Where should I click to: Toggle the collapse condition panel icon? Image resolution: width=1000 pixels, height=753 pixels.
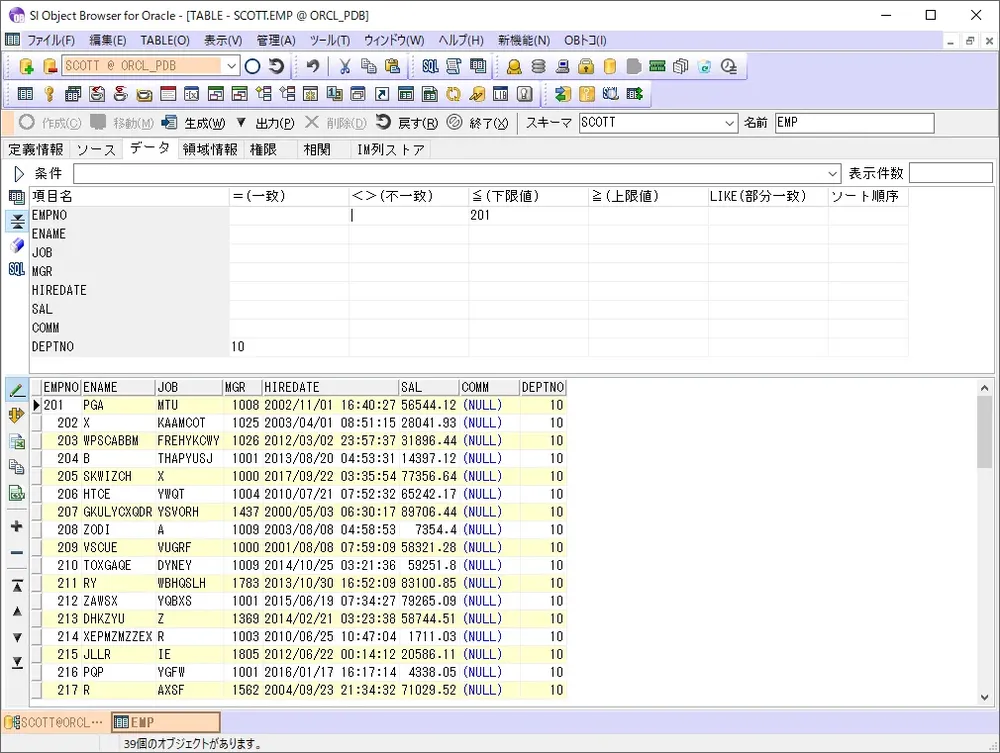pos(17,221)
